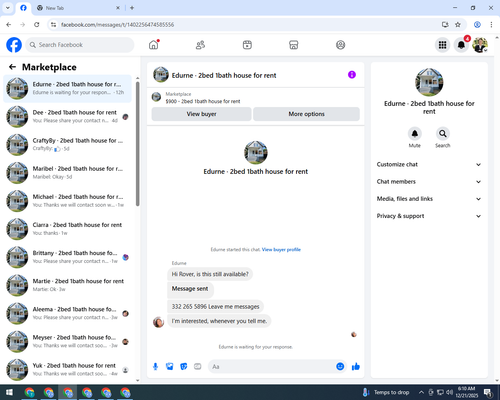Viewport: 500px width, 400px height.
Task: Click the View buyer button
Action: [x=201, y=114]
